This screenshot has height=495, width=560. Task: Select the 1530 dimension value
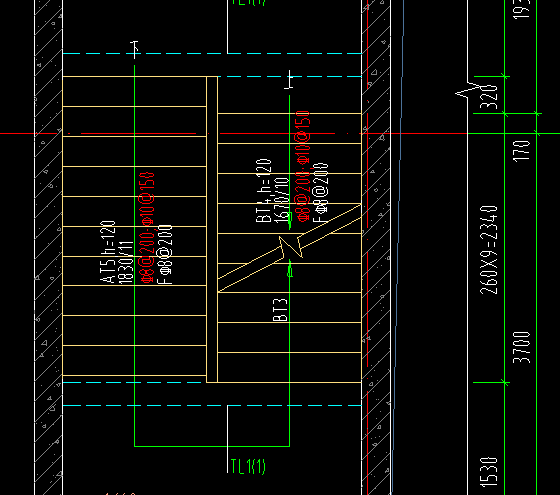(x=489, y=472)
